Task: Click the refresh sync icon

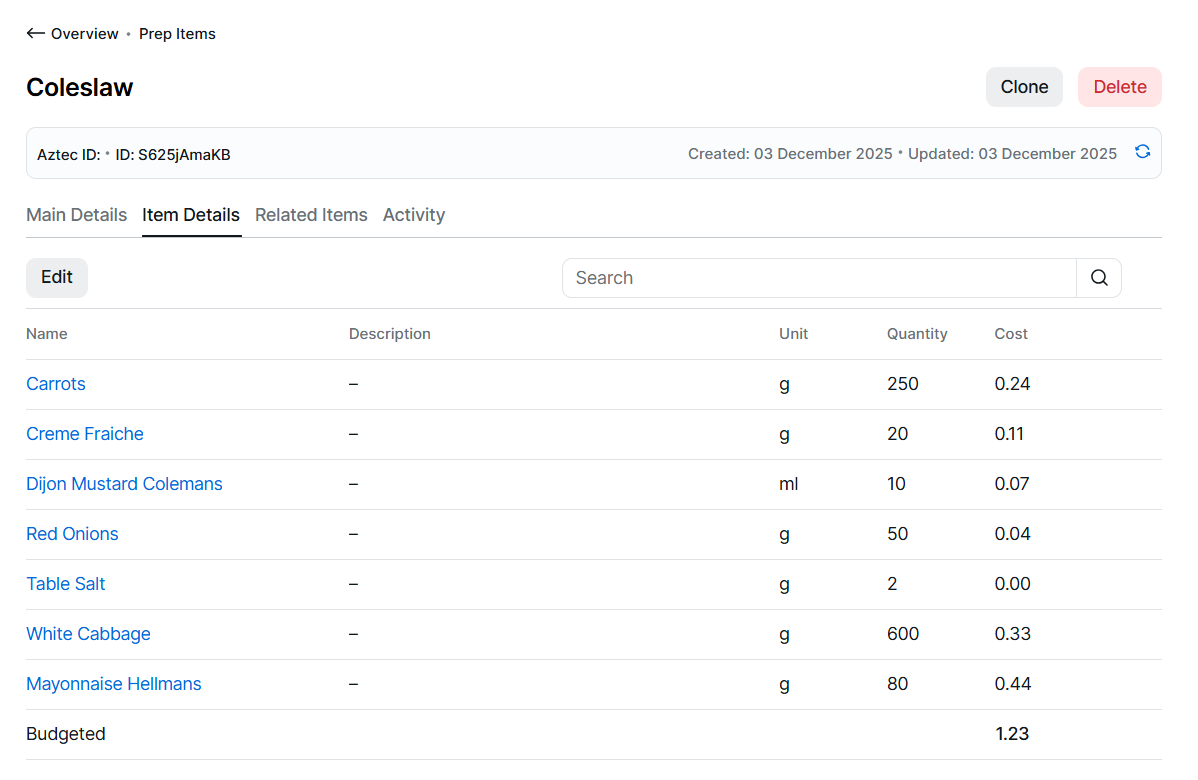Action: tap(1142, 152)
